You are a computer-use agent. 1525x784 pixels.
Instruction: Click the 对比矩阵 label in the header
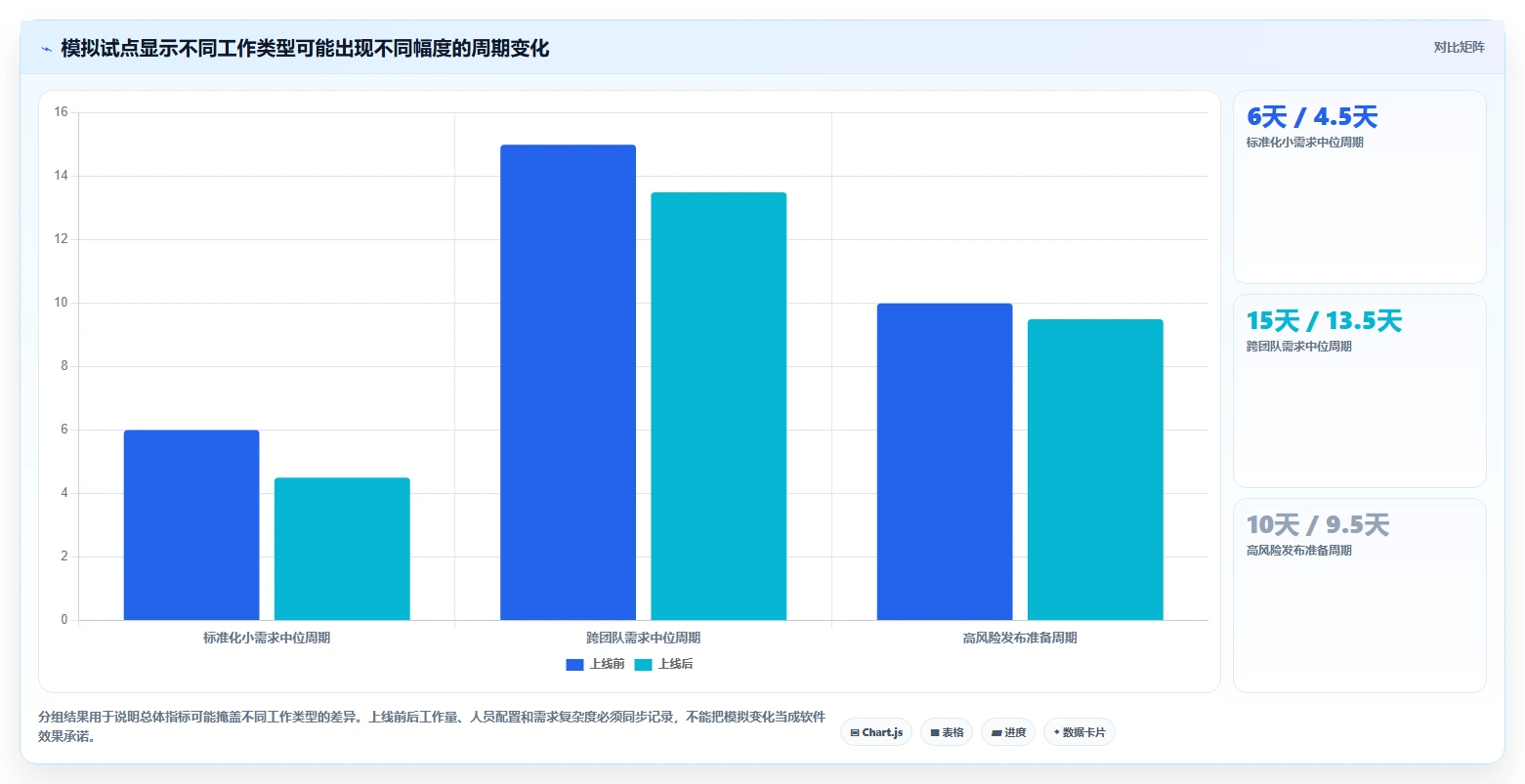(1459, 48)
